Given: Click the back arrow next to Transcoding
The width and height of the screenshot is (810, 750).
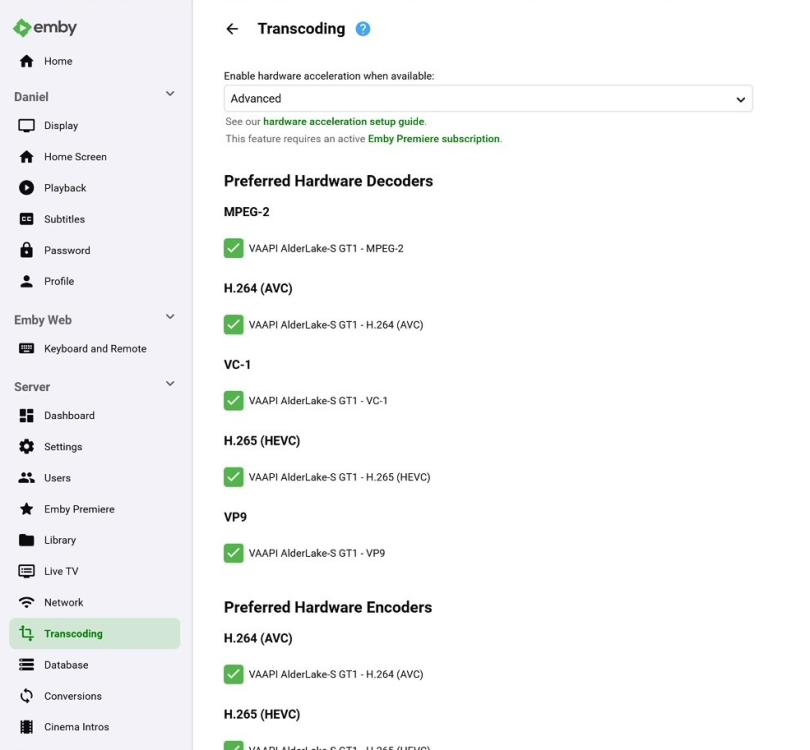Looking at the screenshot, I should [x=232, y=29].
